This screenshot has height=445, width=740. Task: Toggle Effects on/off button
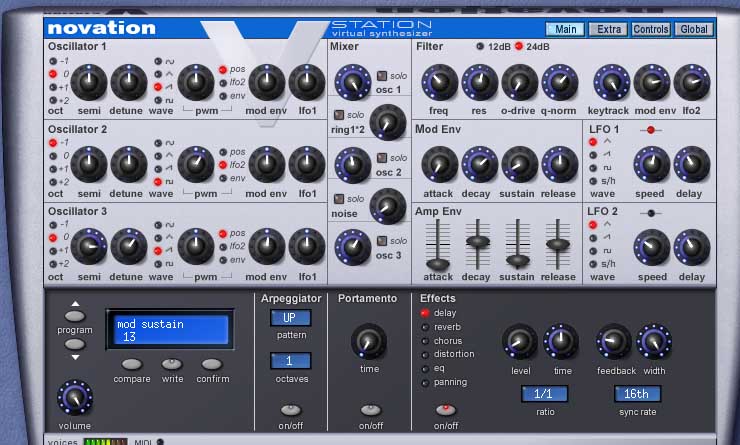(x=446, y=410)
